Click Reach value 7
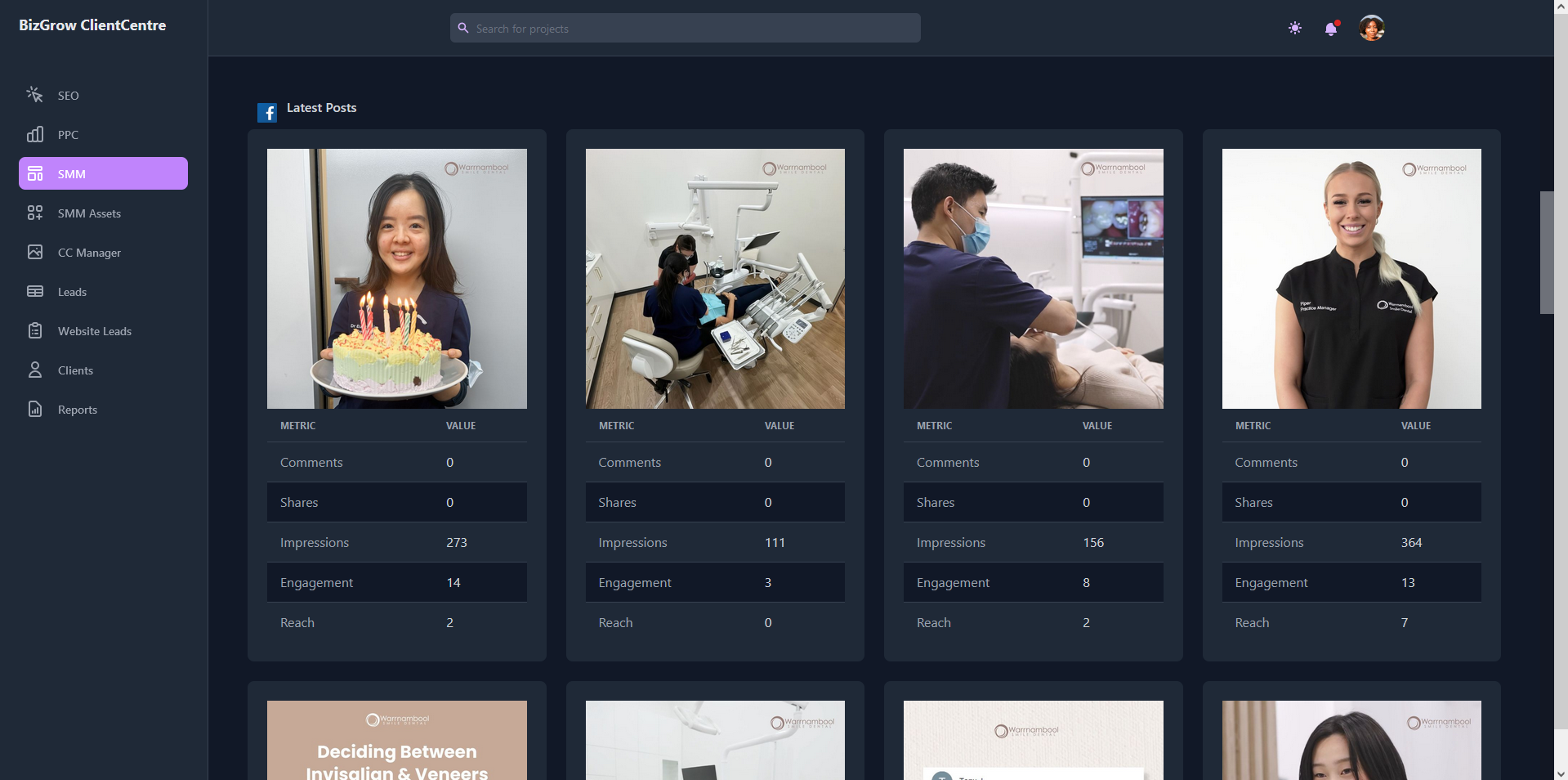This screenshot has width=1568, height=780. click(1405, 622)
